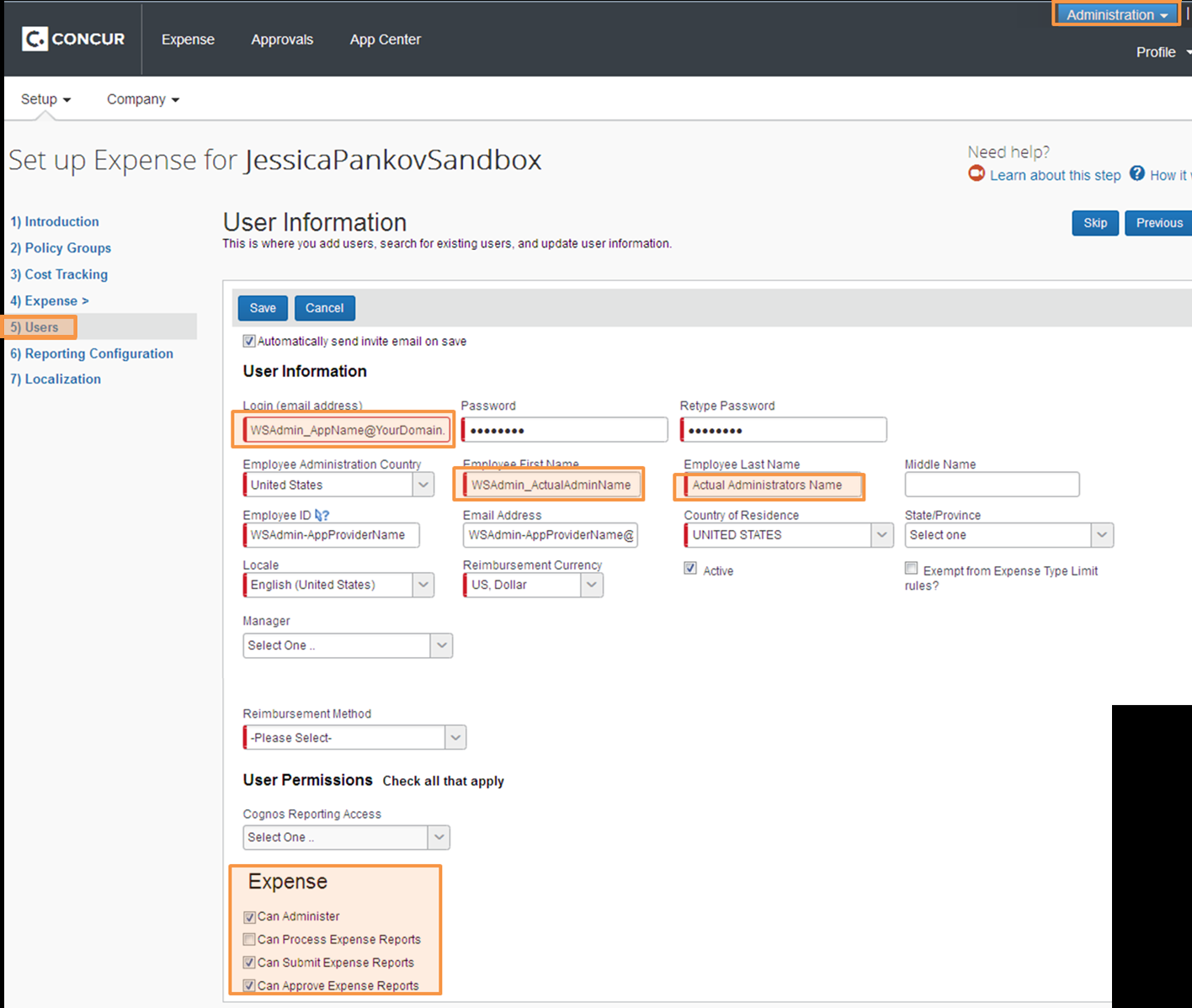Viewport: 1192px width, 1008px height.
Task: Toggle Automatically send invite email on save
Action: (x=249, y=341)
